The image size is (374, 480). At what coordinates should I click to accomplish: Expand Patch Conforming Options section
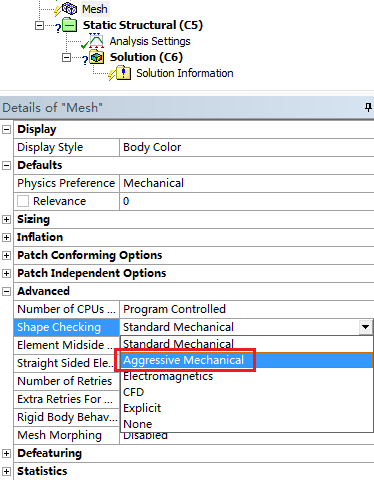coord(6,255)
